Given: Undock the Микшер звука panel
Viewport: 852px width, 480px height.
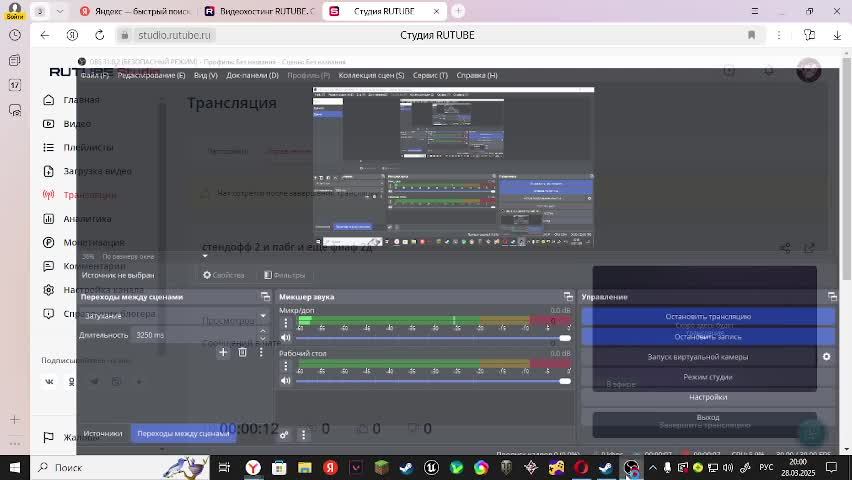Looking at the screenshot, I should 568,296.
